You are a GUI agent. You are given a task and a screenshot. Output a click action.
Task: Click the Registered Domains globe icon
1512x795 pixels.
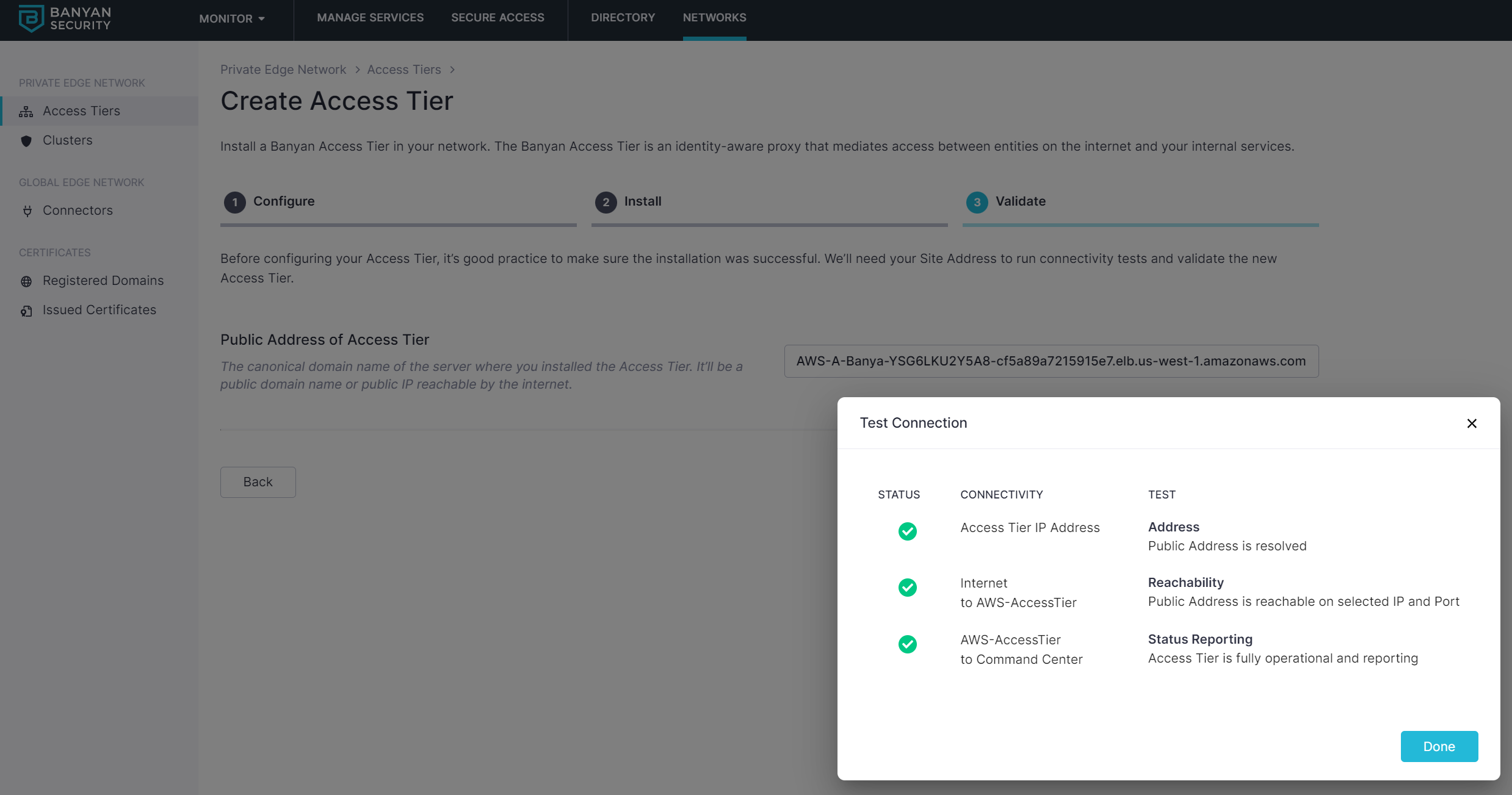pyautogui.click(x=26, y=281)
